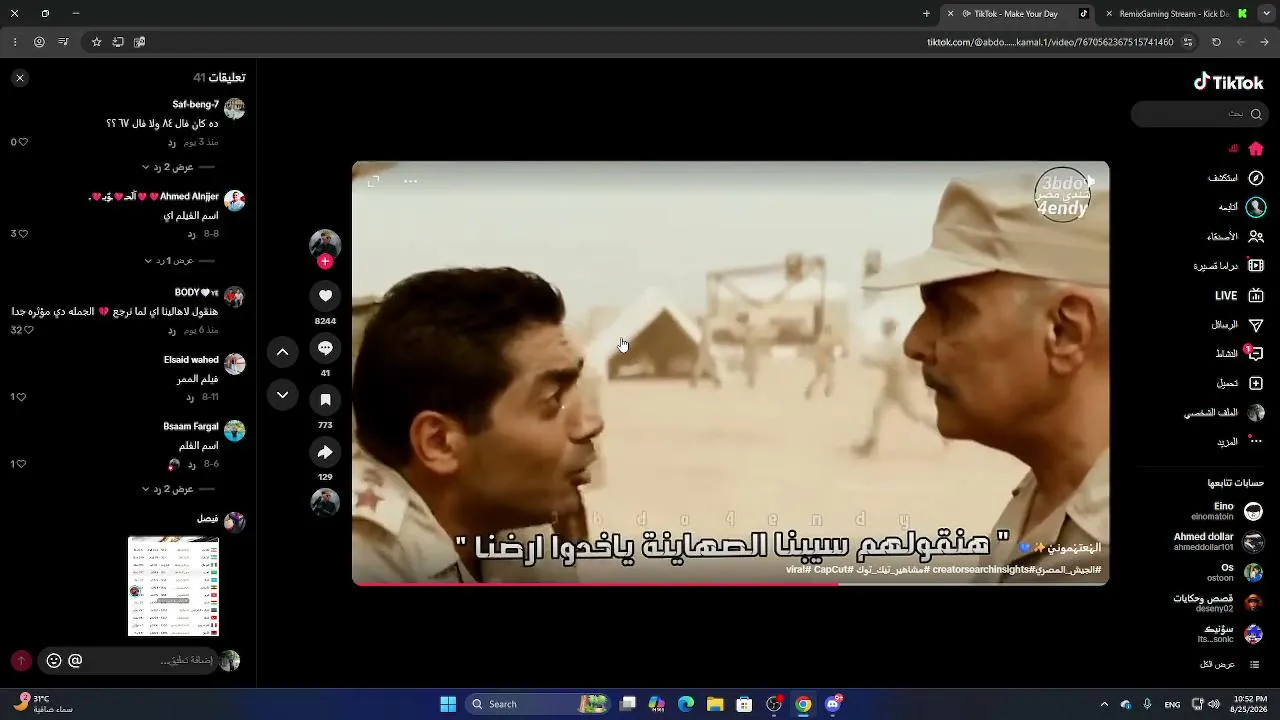Like Elsaid wahed's comment
1280x720 pixels.
coord(21,397)
